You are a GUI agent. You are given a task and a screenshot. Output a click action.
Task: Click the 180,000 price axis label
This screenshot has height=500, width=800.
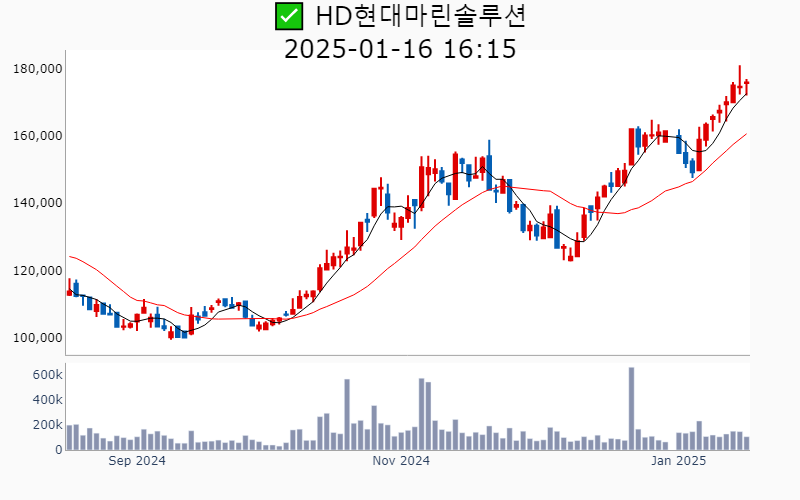pyautogui.click(x=38, y=68)
